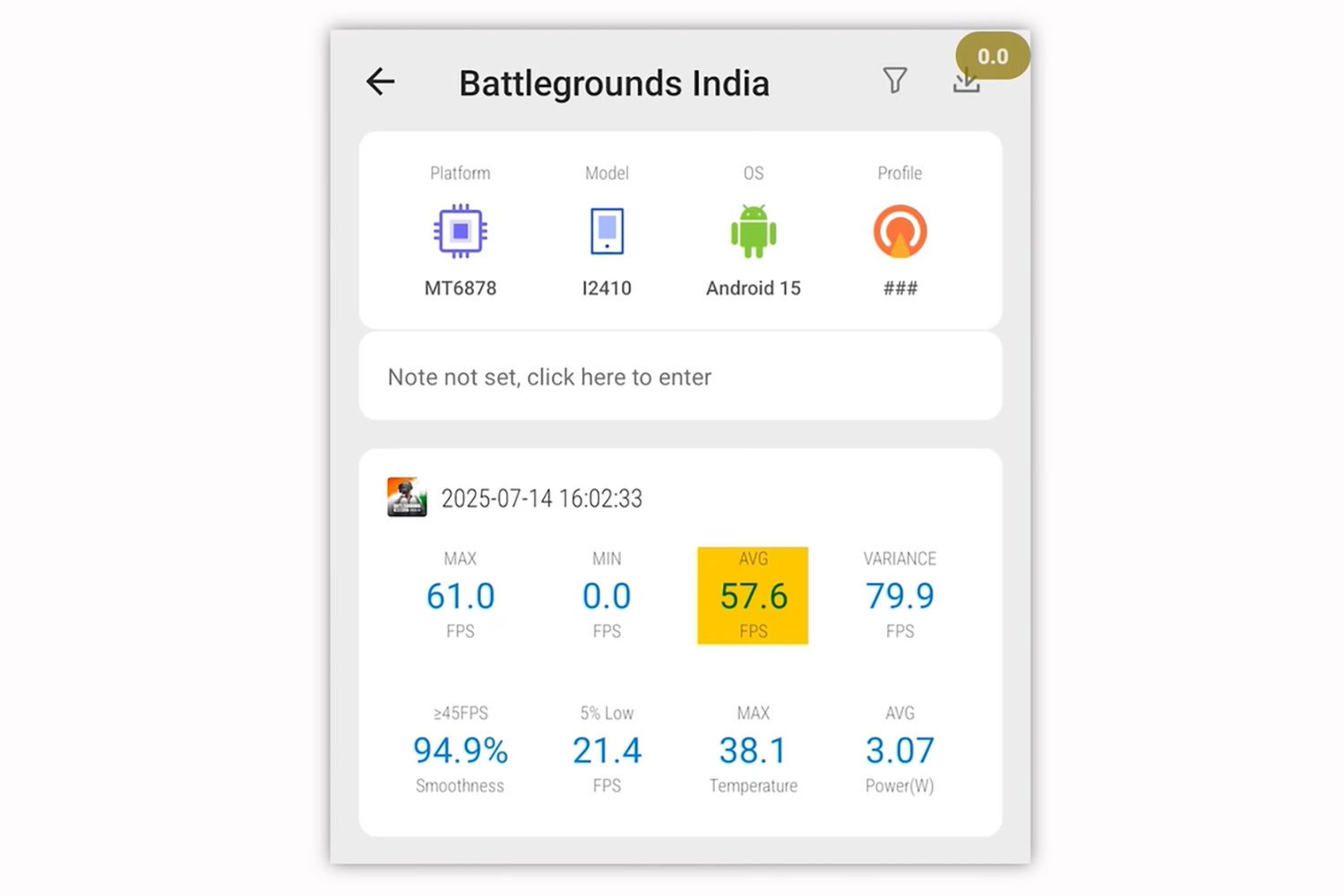Click the MAX Temperature value 38.1
Screen dimensions: 1344x896
coord(753,751)
